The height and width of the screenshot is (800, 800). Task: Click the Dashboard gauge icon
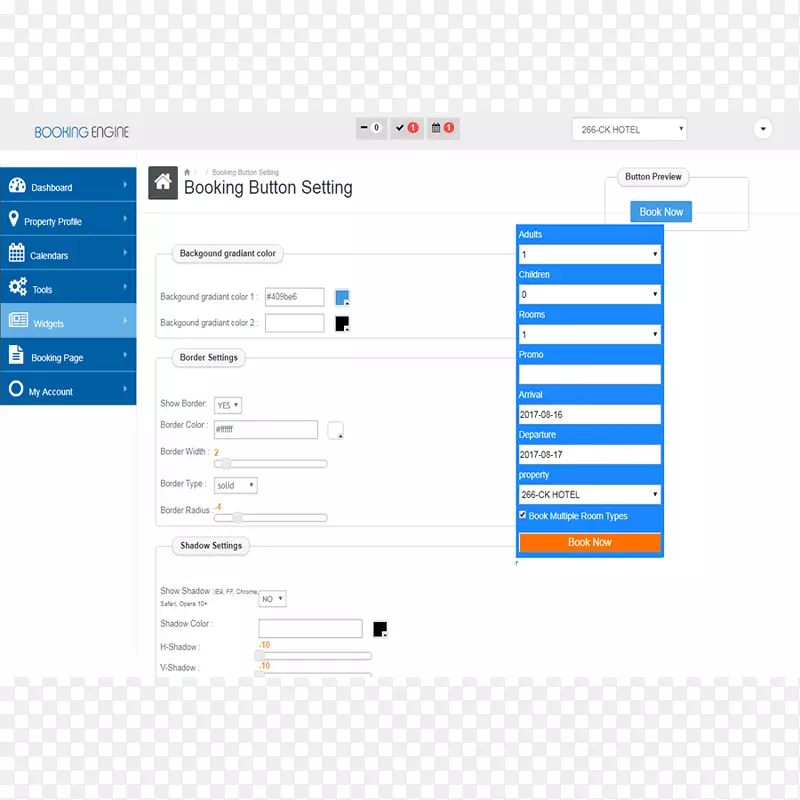tap(17, 185)
